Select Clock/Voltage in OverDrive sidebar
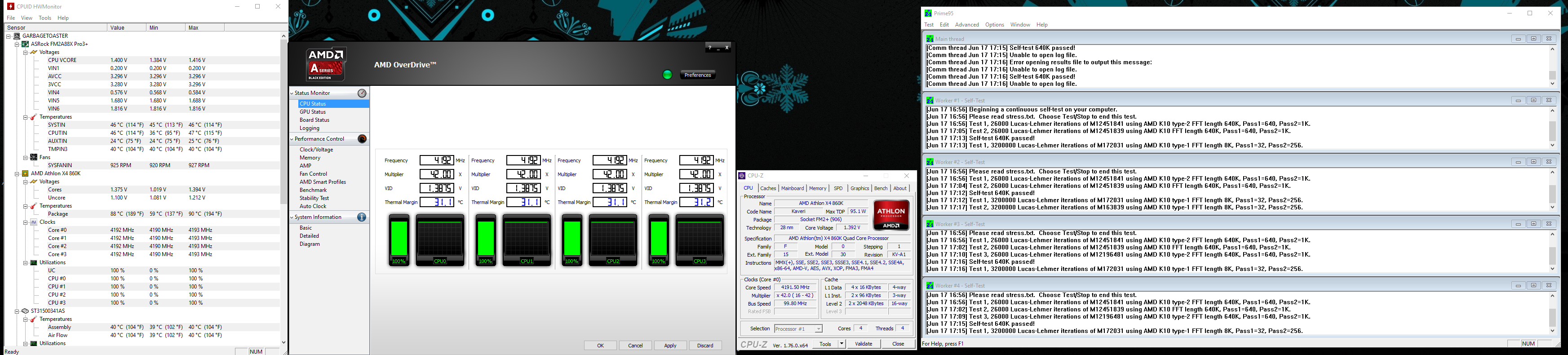Screen dimensions: 1568x355 coord(317,150)
